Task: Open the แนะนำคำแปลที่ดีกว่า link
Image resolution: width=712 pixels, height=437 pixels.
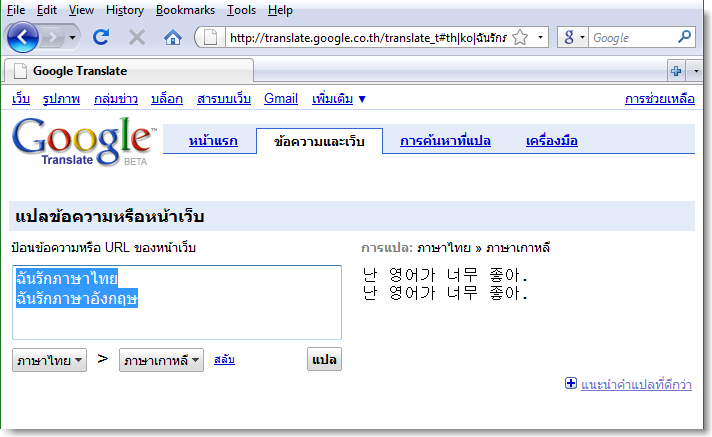Action: [x=636, y=384]
